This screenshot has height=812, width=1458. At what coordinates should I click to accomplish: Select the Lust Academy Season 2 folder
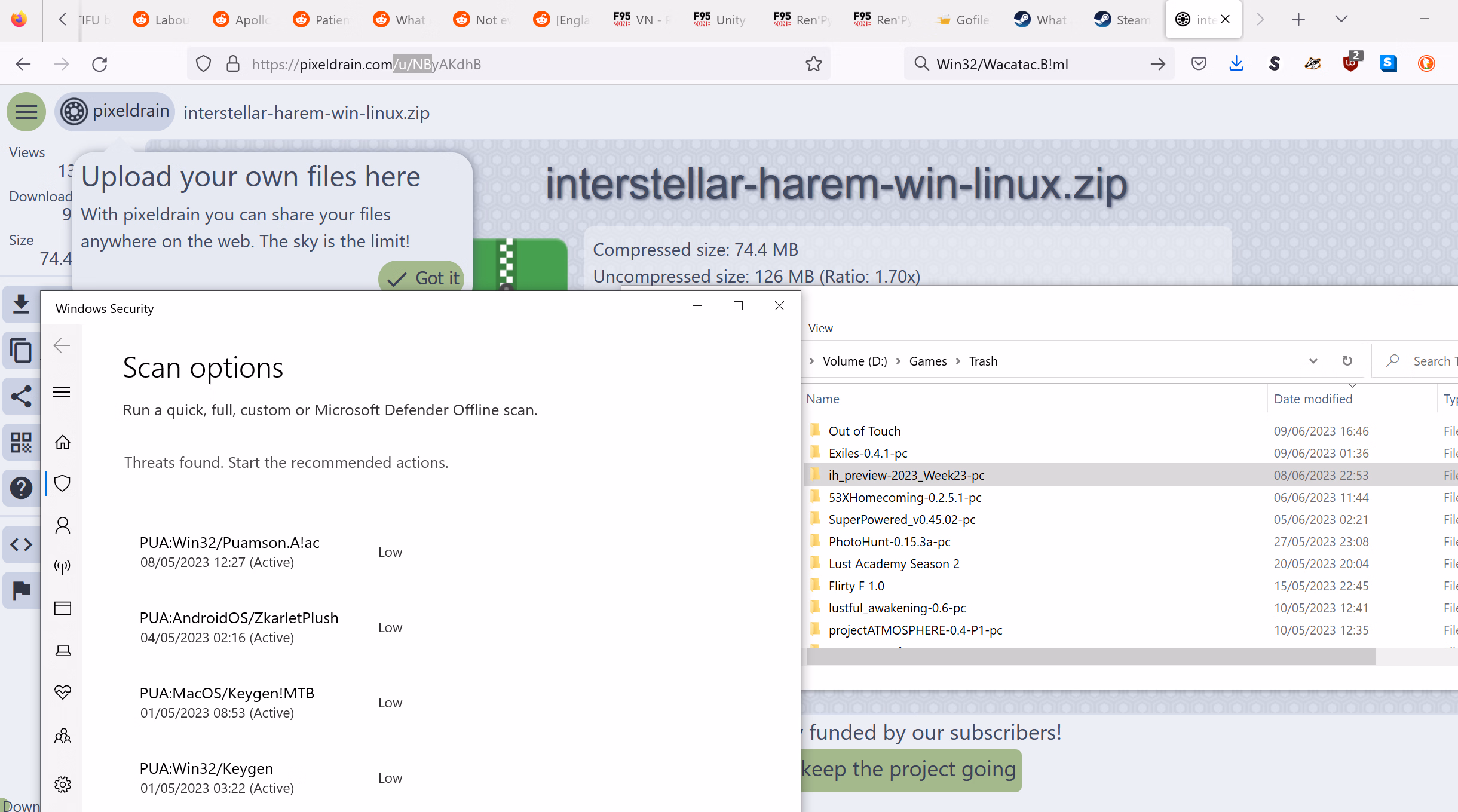tap(894, 563)
